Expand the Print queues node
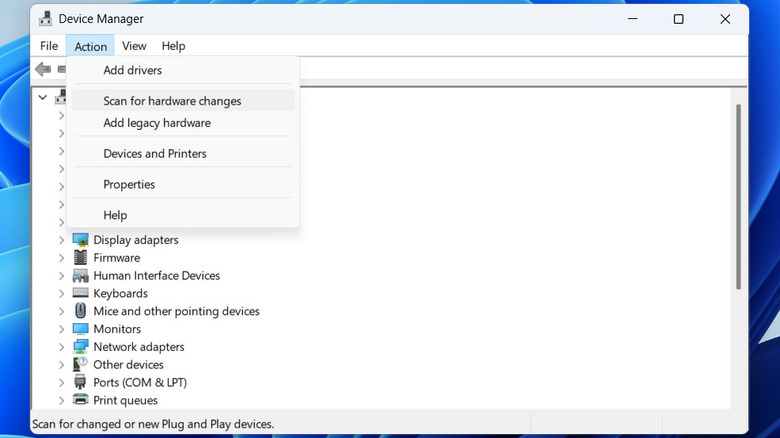This screenshot has width=780, height=438. point(61,400)
